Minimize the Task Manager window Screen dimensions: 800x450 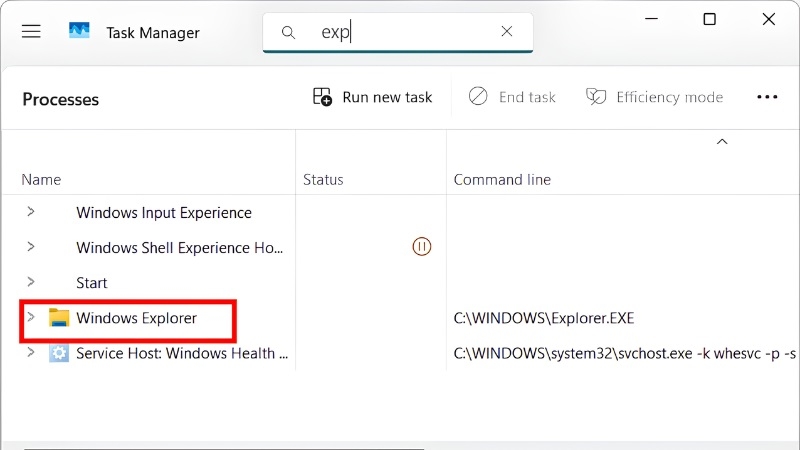coord(652,19)
